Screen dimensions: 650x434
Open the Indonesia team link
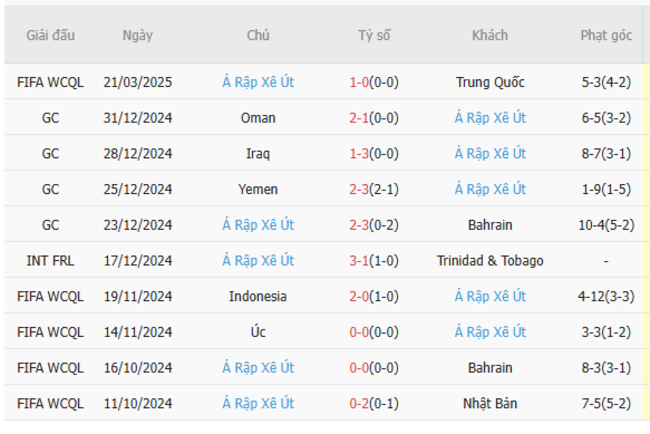[258, 297]
